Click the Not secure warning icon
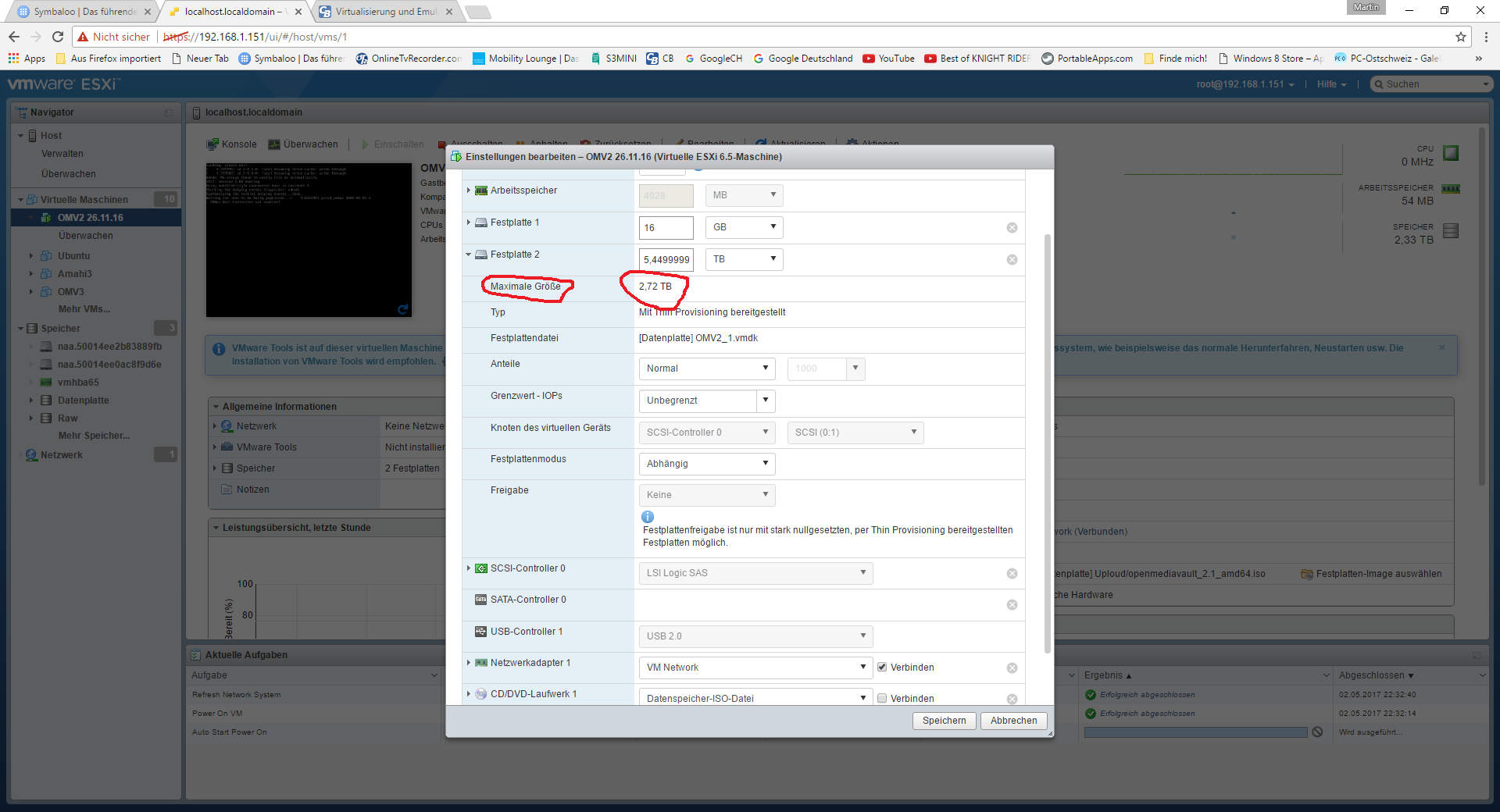The height and width of the screenshot is (812, 1500). [83, 37]
